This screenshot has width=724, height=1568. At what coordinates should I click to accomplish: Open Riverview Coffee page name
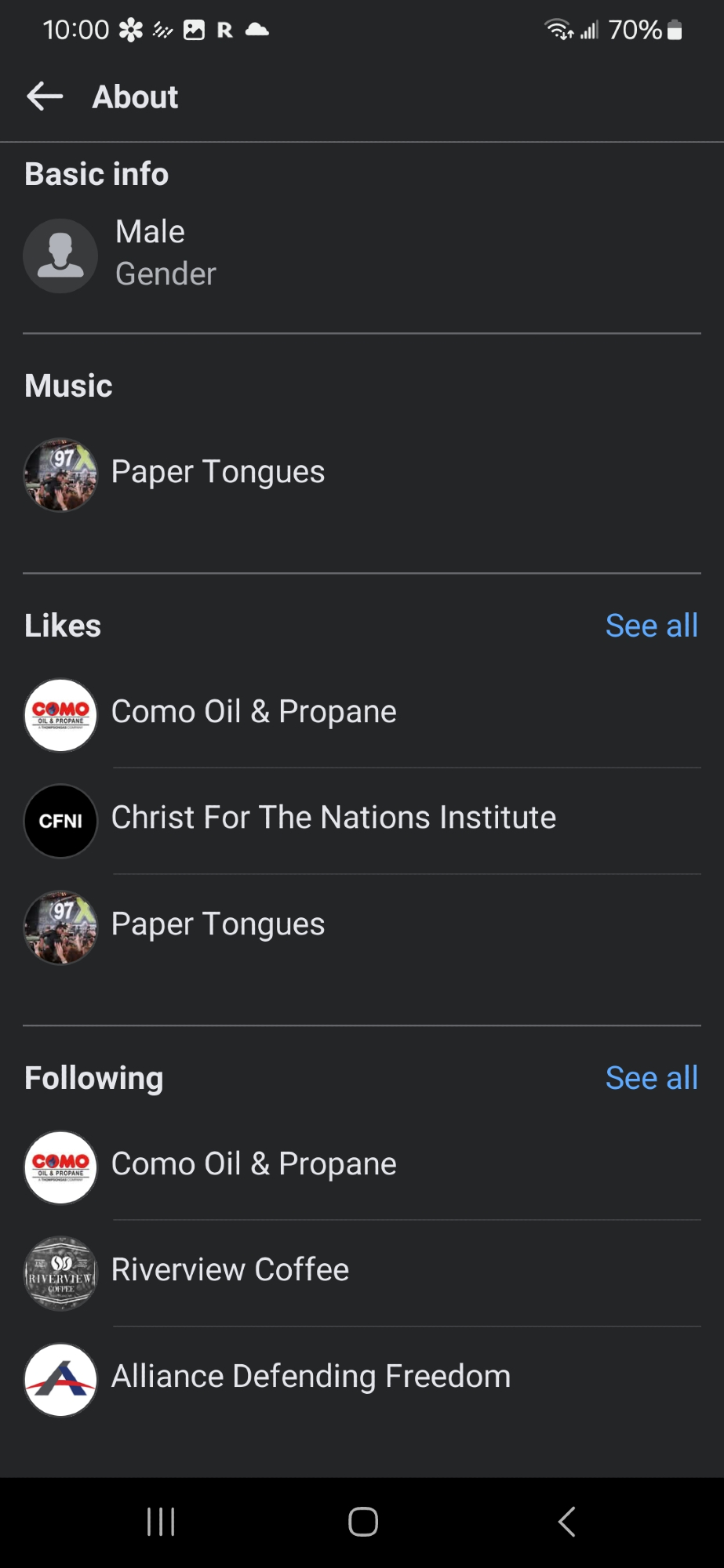[230, 1270]
